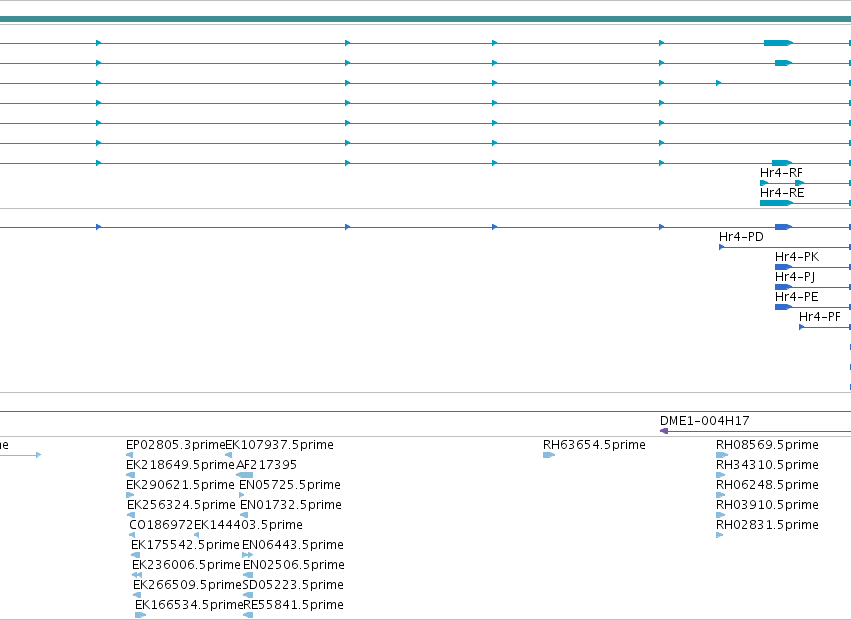Select EST label EP02805.3prime

(x=175, y=445)
